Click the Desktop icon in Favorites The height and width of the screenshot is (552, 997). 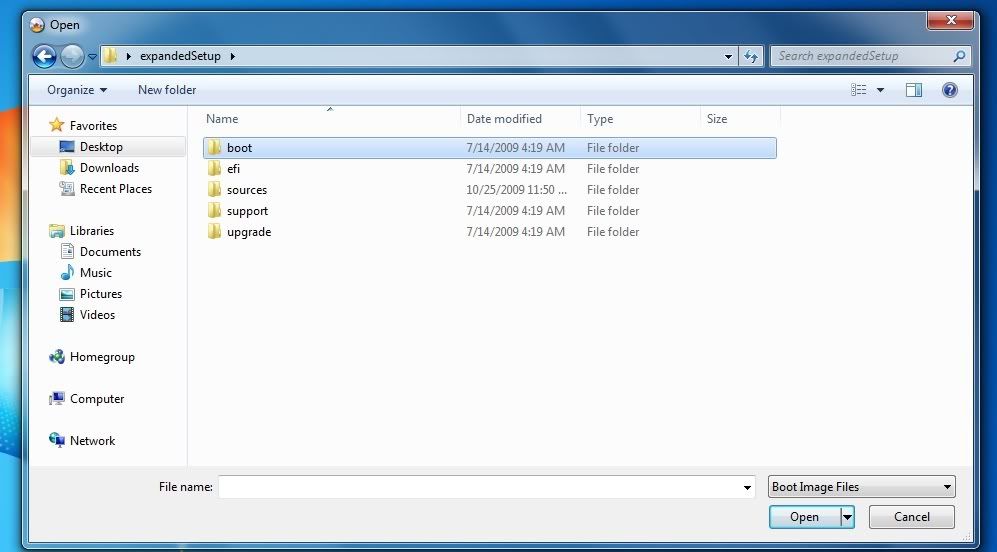[67, 146]
